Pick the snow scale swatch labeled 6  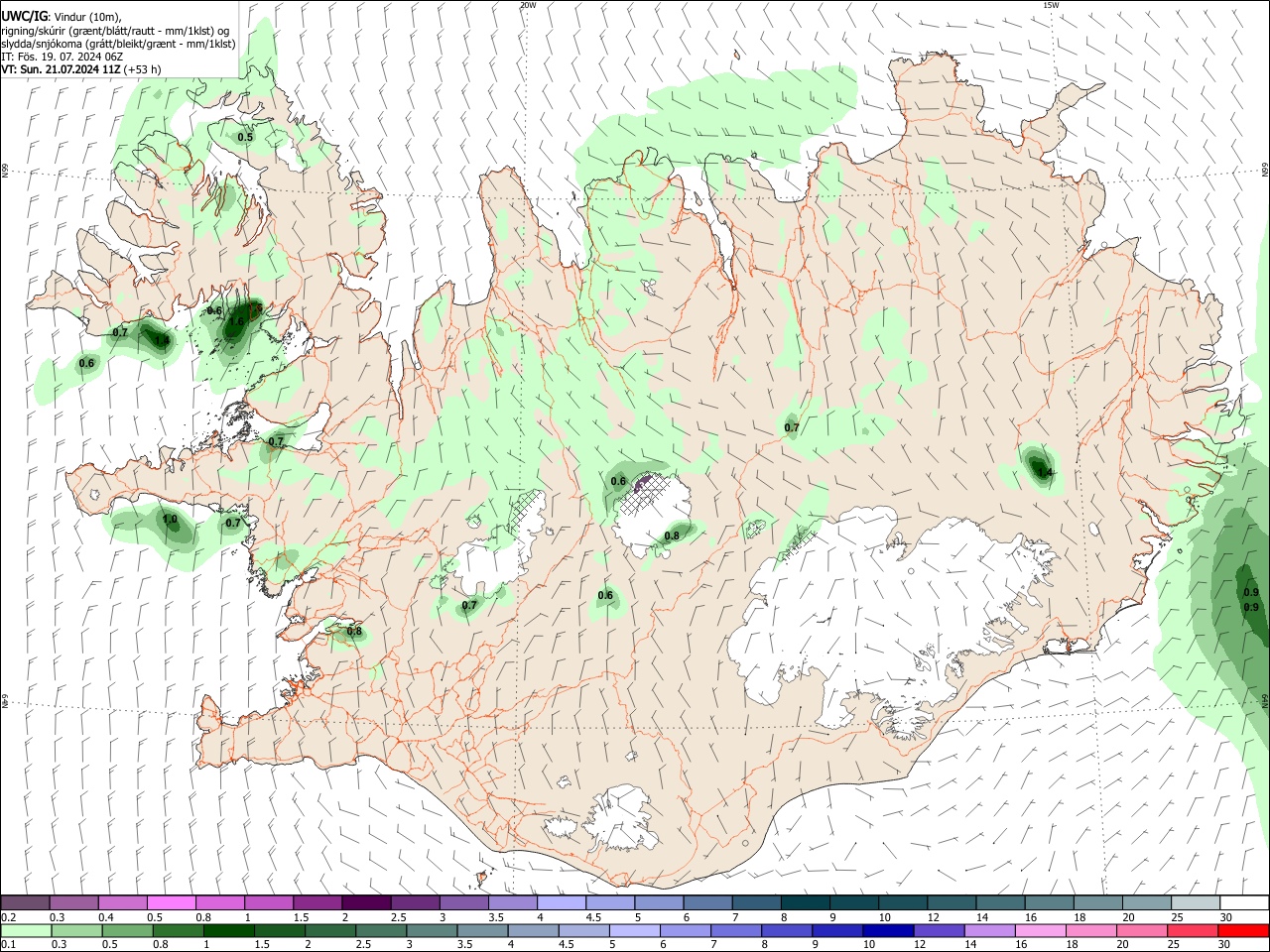point(707,903)
